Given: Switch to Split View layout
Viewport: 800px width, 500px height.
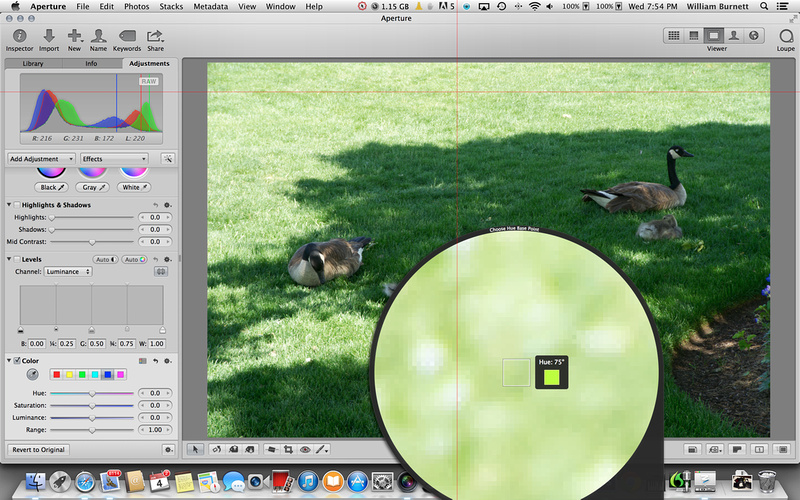Looking at the screenshot, I should 693,35.
